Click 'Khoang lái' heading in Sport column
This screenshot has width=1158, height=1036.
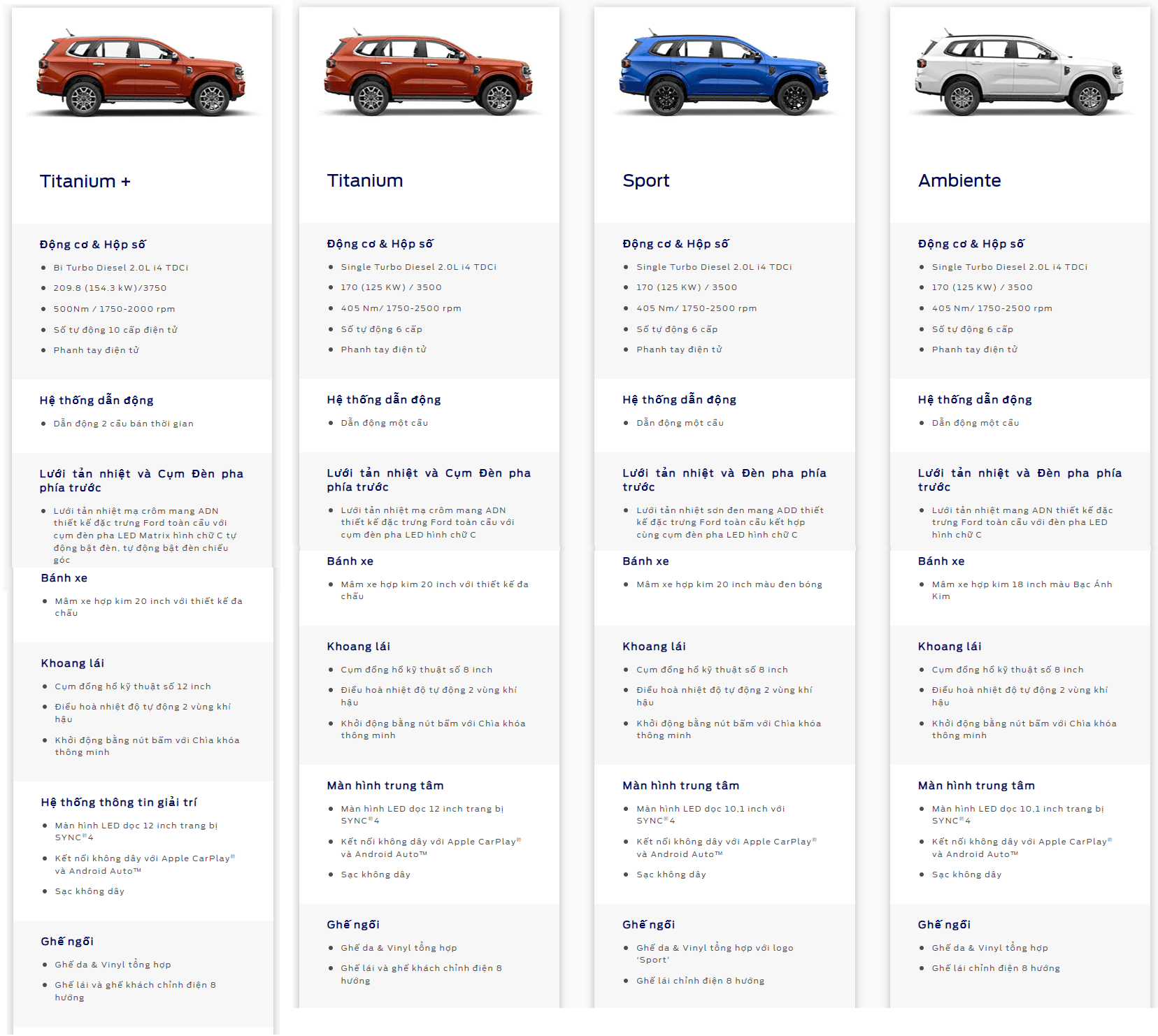(655, 647)
